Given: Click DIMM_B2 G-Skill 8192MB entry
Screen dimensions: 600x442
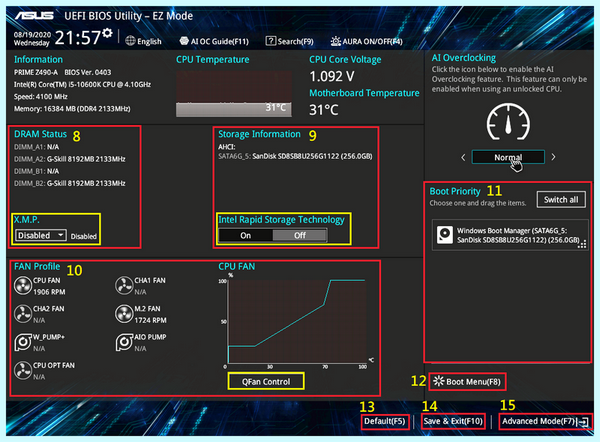Looking at the screenshot, I should (x=70, y=183).
